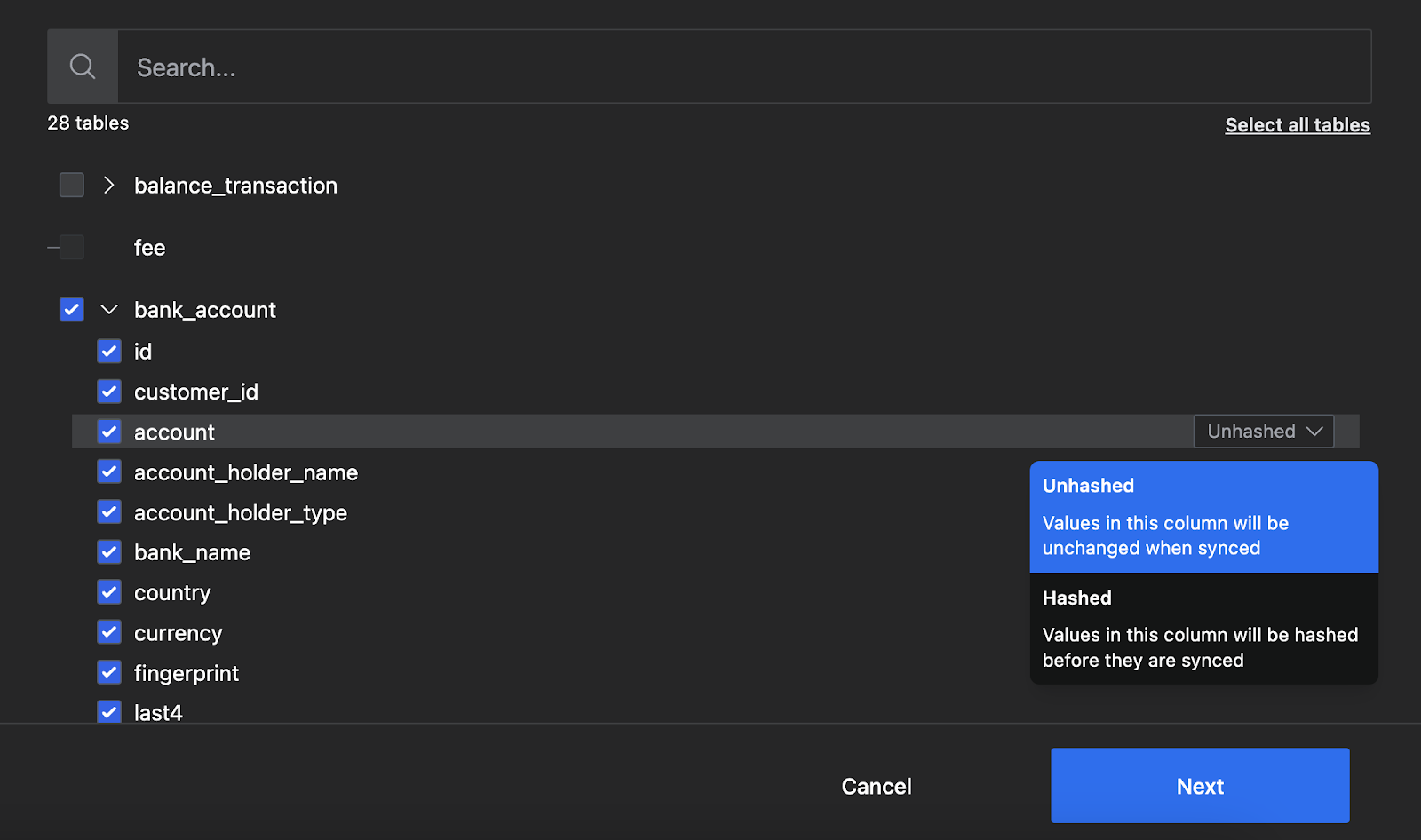Expand the balance_transaction table columns
The width and height of the screenshot is (1421, 840).
click(x=109, y=185)
